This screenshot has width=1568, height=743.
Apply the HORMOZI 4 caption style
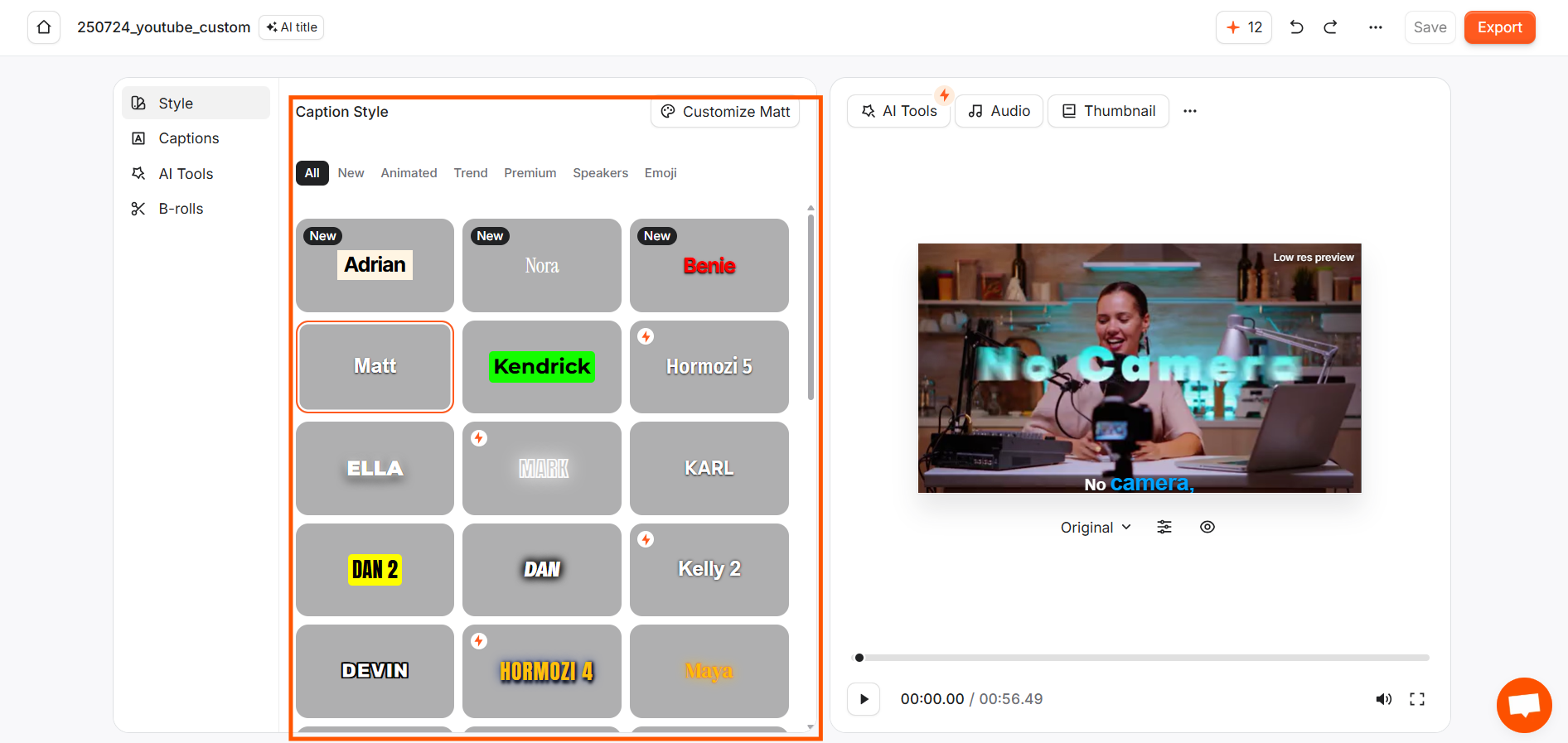coord(542,671)
